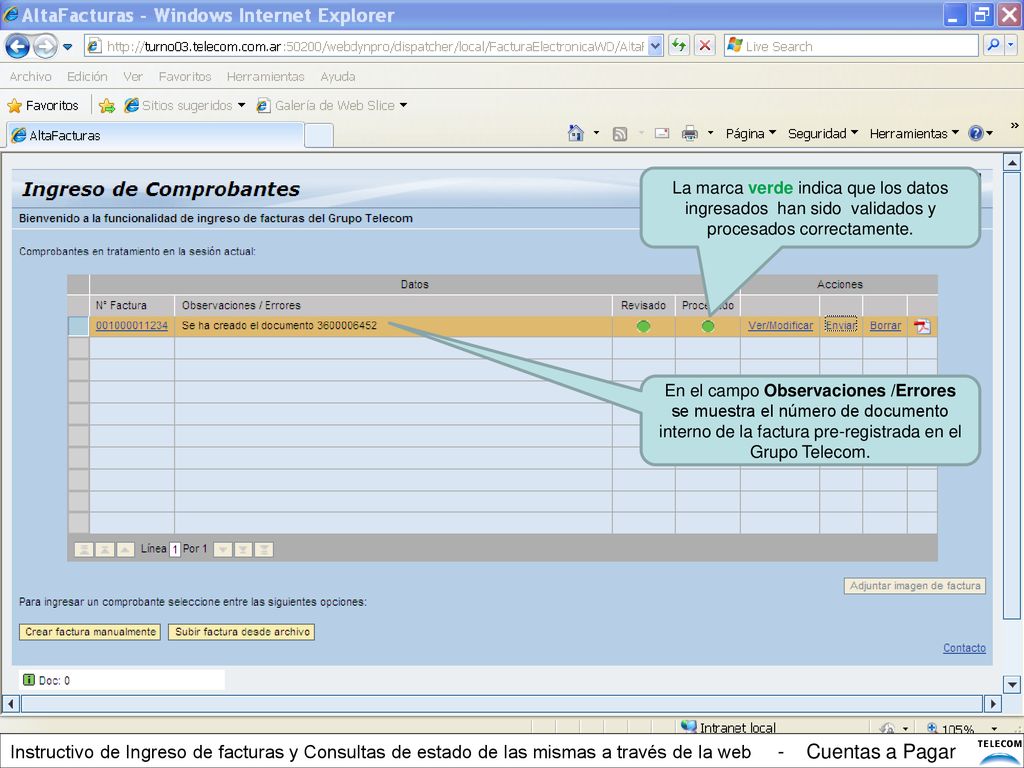Click the add-to-favorites bar star icon

pyautogui.click(x=107, y=105)
